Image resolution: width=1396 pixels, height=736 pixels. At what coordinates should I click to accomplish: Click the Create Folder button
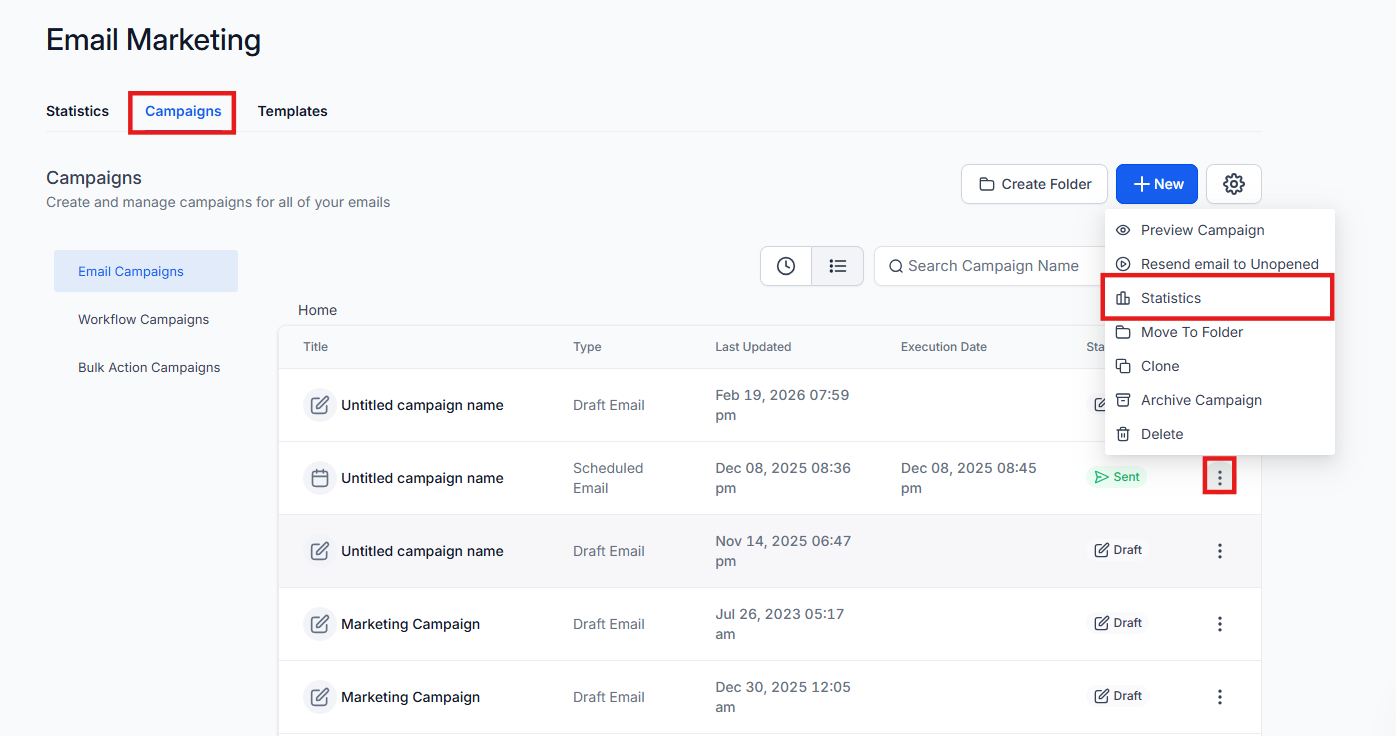point(1034,184)
